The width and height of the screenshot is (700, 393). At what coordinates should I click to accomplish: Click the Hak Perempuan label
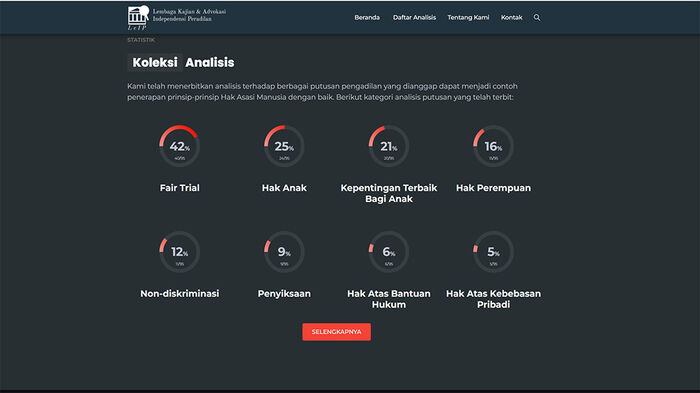click(493, 188)
